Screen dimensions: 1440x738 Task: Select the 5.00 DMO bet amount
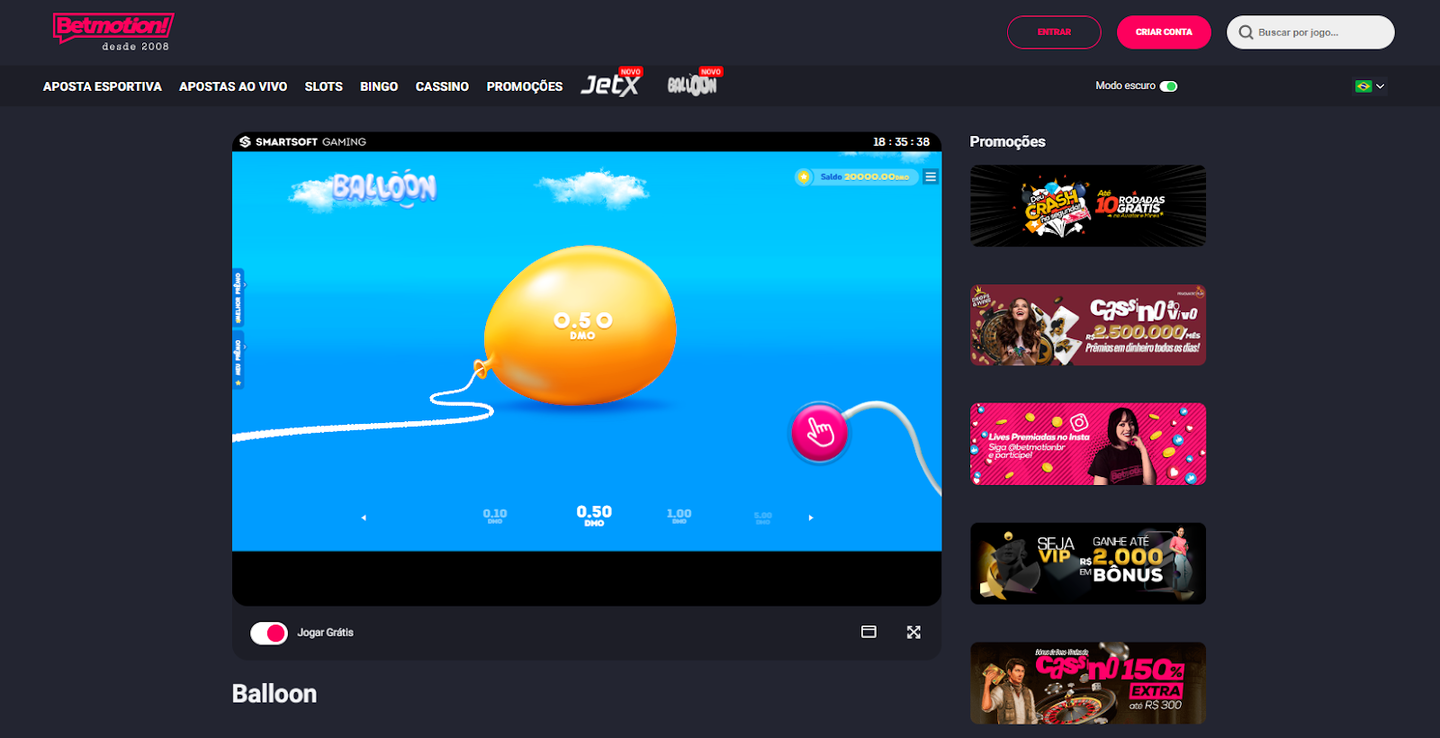pos(763,517)
